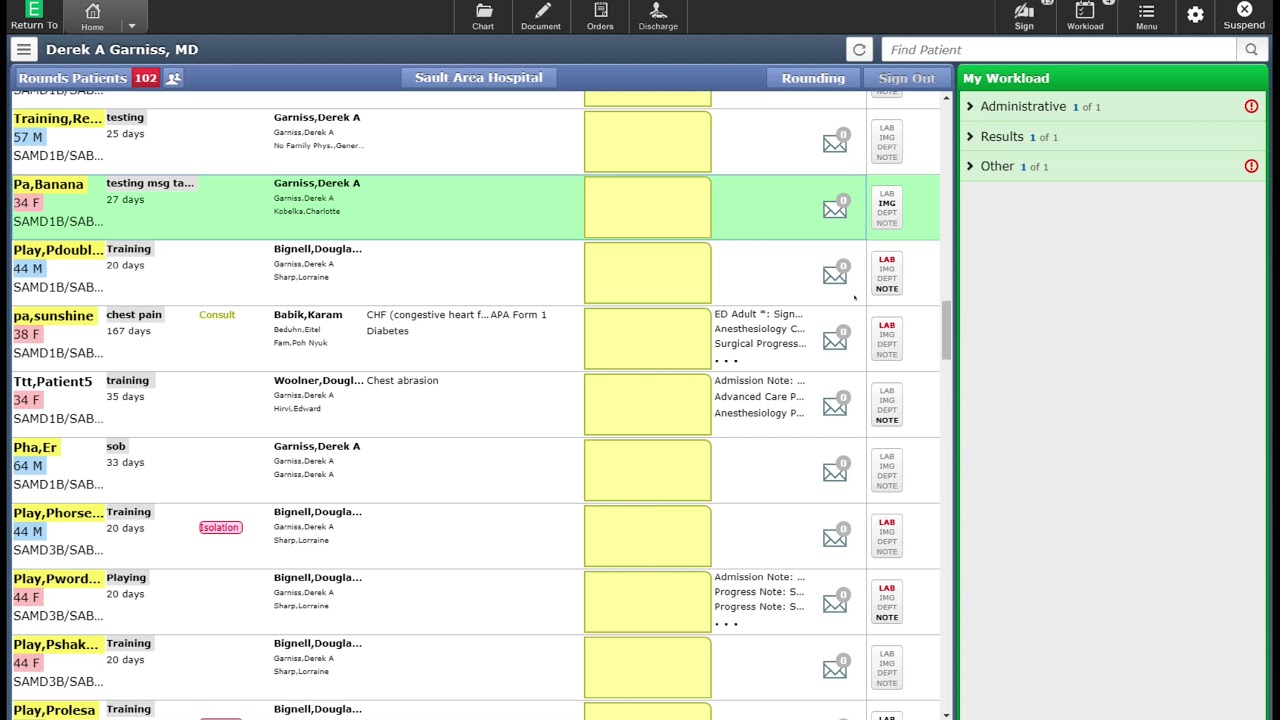Open the Home icon in top toolbar
1280x720 pixels.
92,16
